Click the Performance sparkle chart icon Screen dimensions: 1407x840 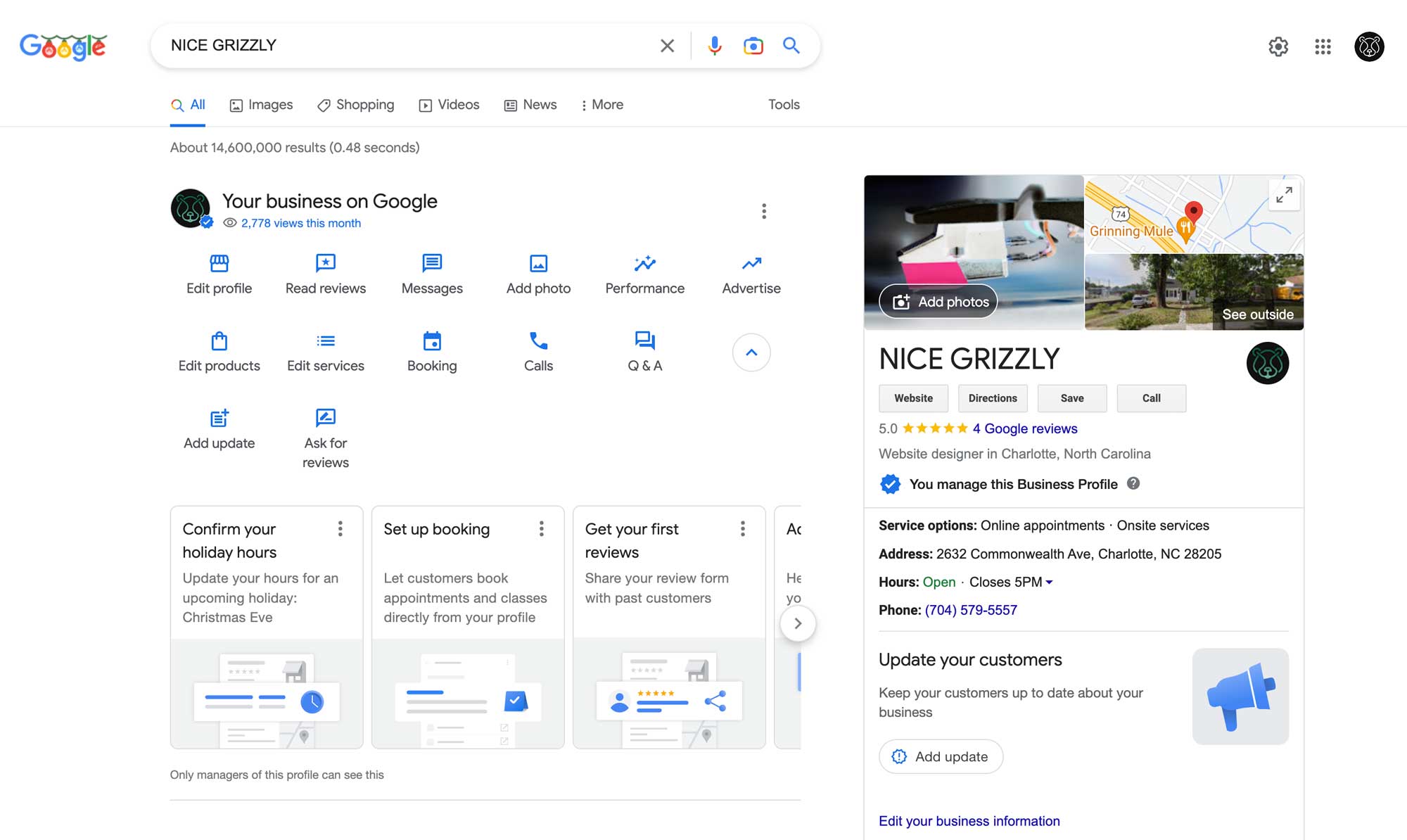pyautogui.click(x=644, y=263)
